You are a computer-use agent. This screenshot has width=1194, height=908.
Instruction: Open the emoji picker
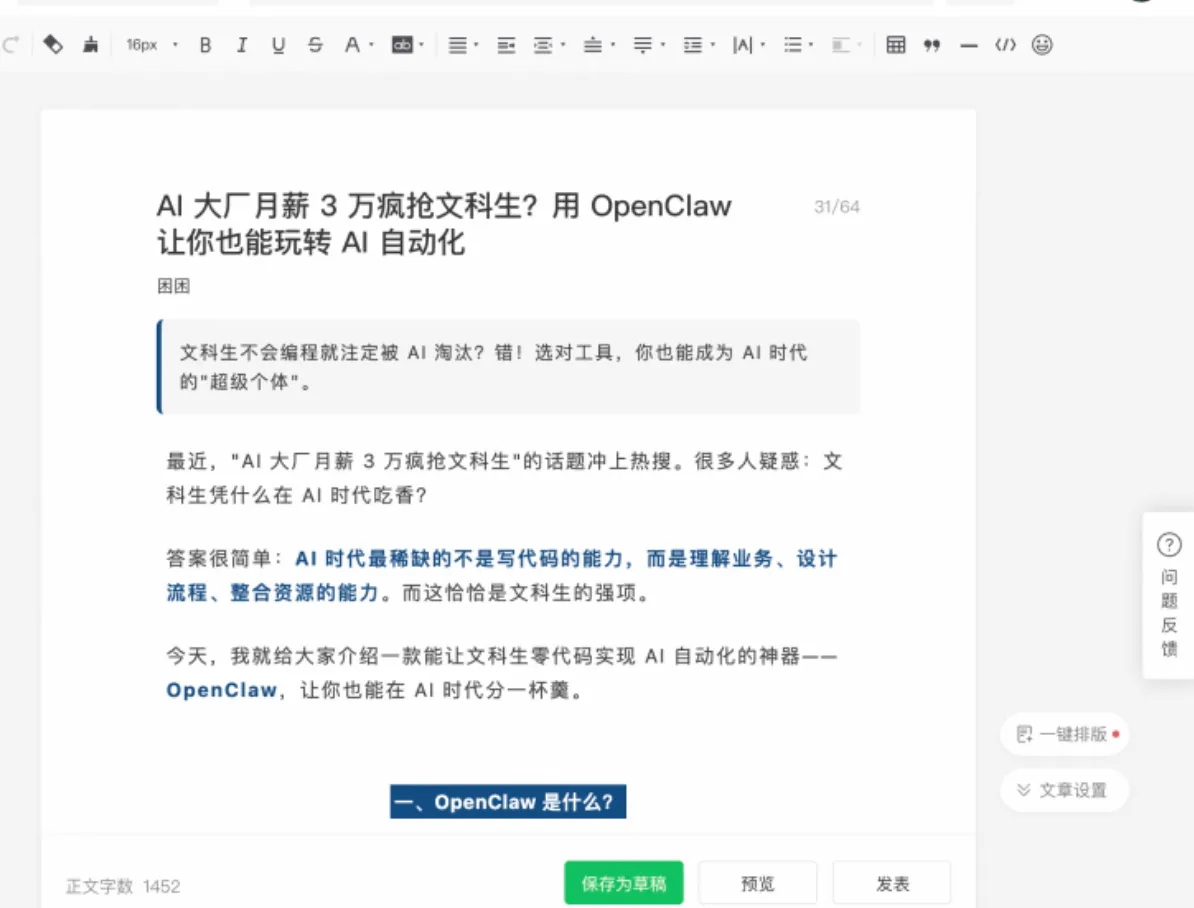coord(1042,45)
